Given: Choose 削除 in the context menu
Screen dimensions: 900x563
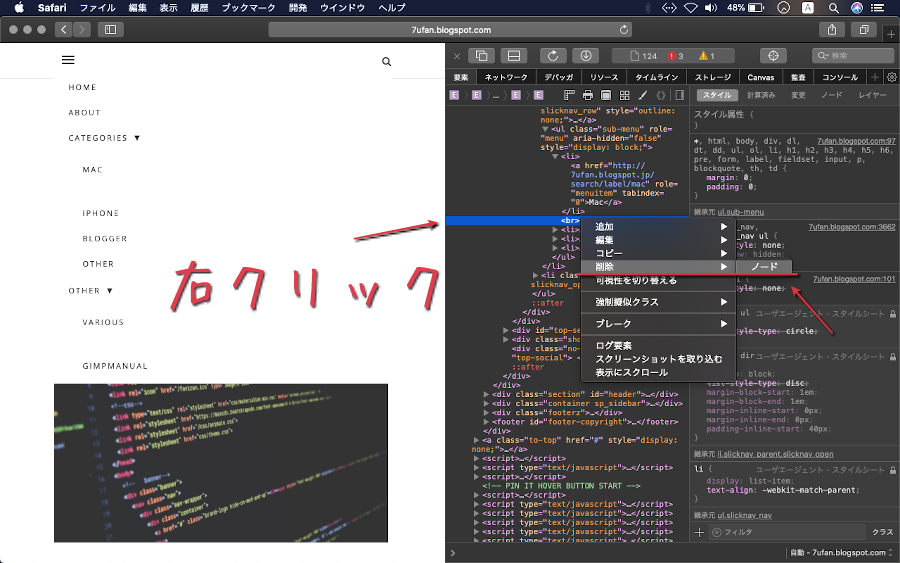Looking at the screenshot, I should [x=659, y=266].
